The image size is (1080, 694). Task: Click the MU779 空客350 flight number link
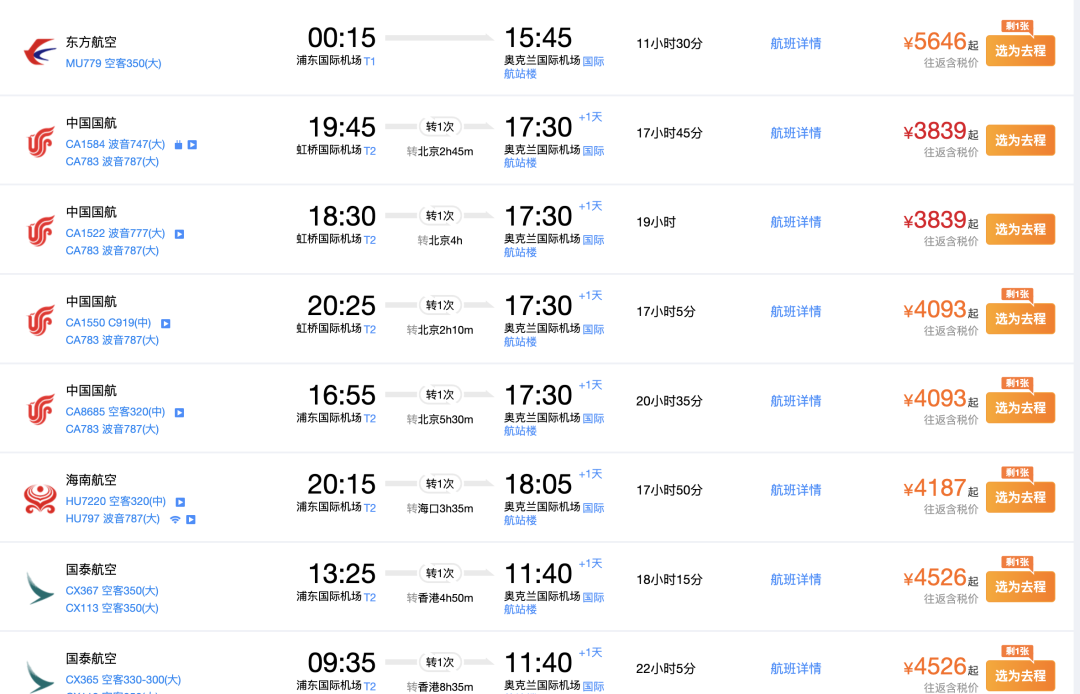point(114,63)
